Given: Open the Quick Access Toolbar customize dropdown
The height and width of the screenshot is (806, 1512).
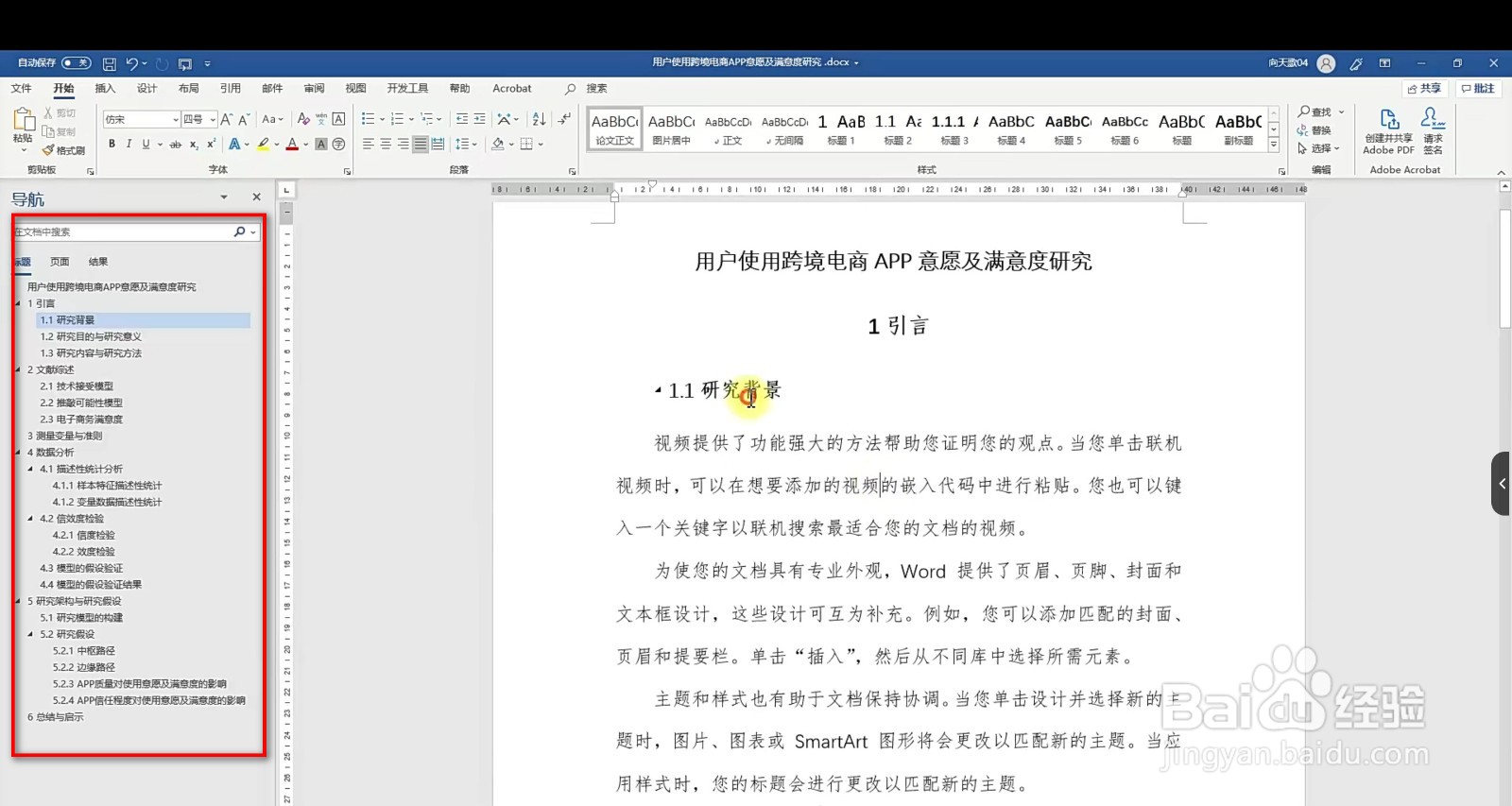Looking at the screenshot, I should coord(207,63).
